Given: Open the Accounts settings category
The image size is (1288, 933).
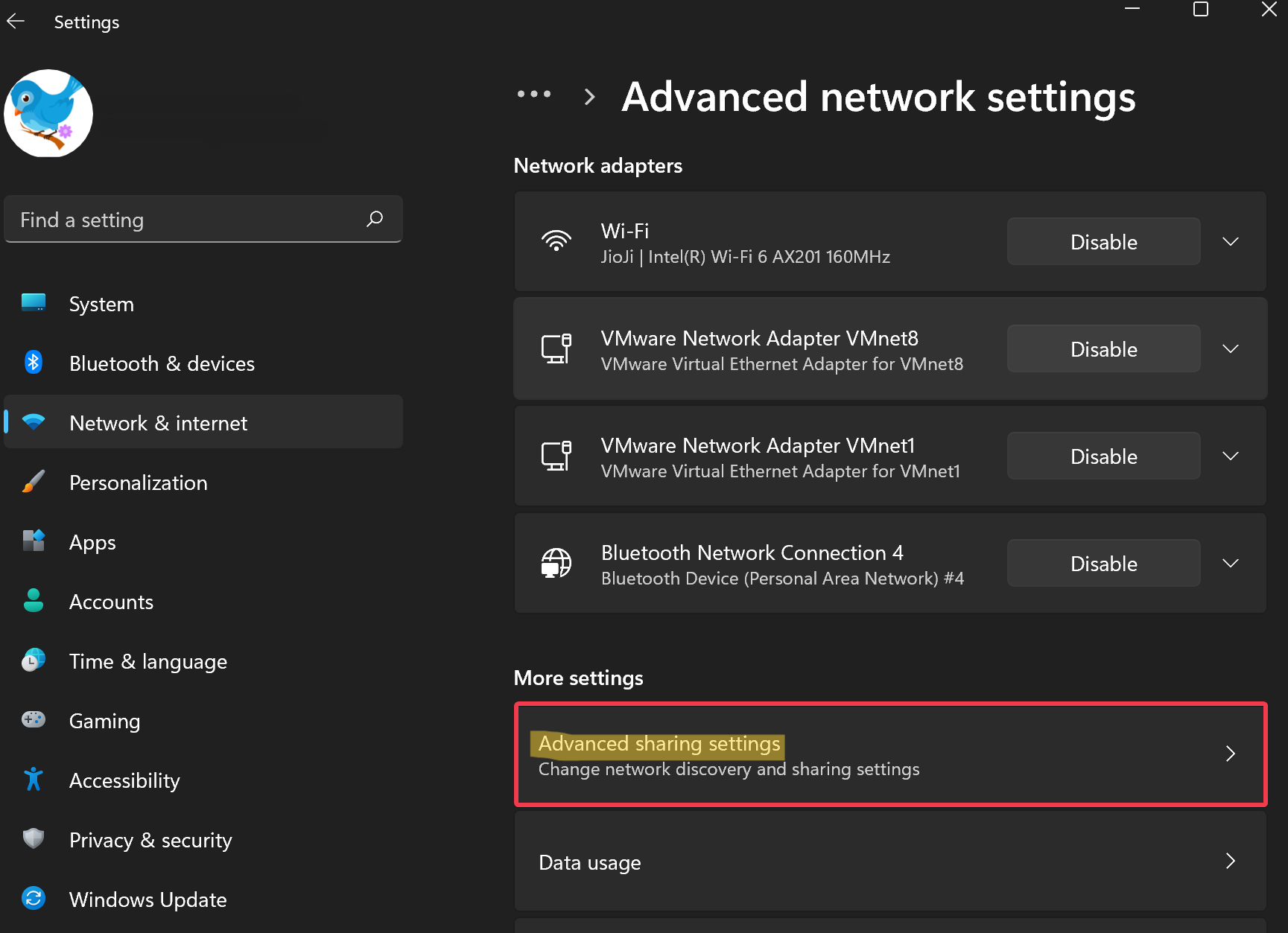Looking at the screenshot, I should pos(111,602).
